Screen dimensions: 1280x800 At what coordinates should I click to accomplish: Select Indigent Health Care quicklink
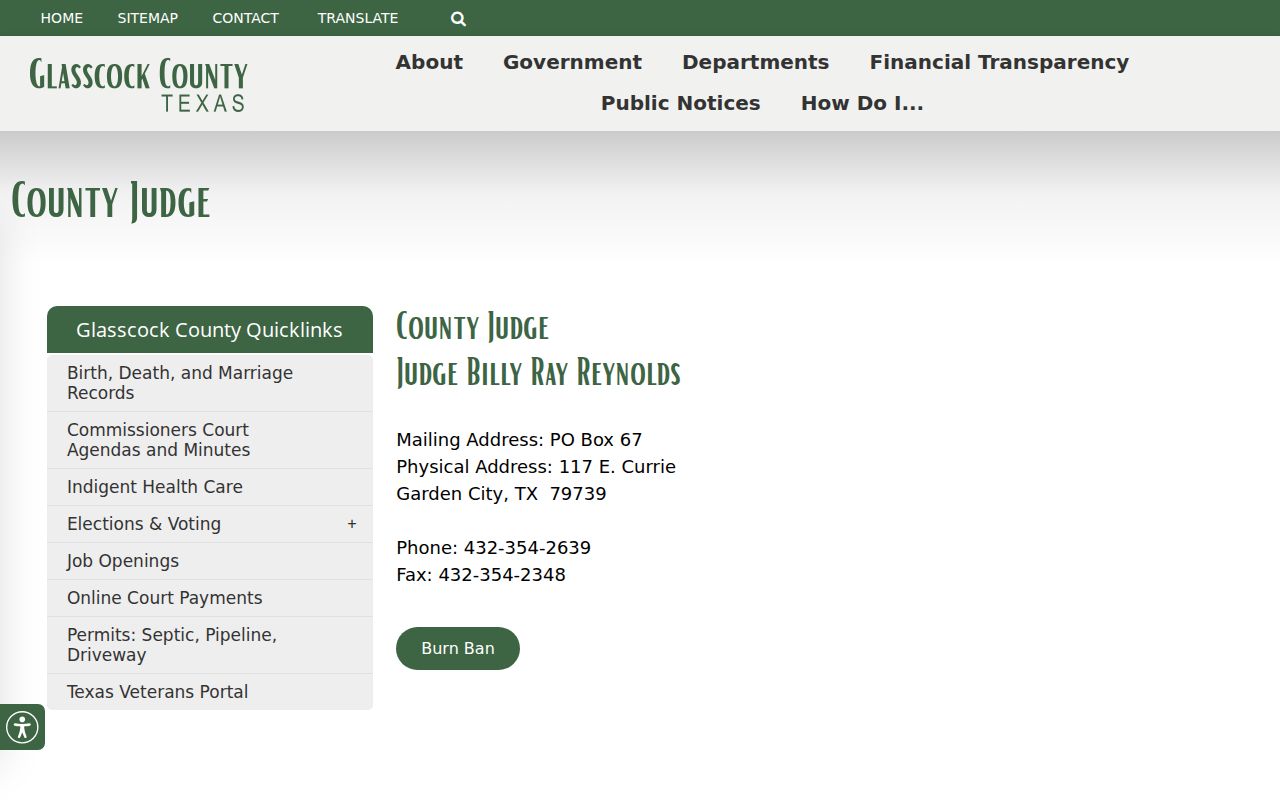(210, 487)
